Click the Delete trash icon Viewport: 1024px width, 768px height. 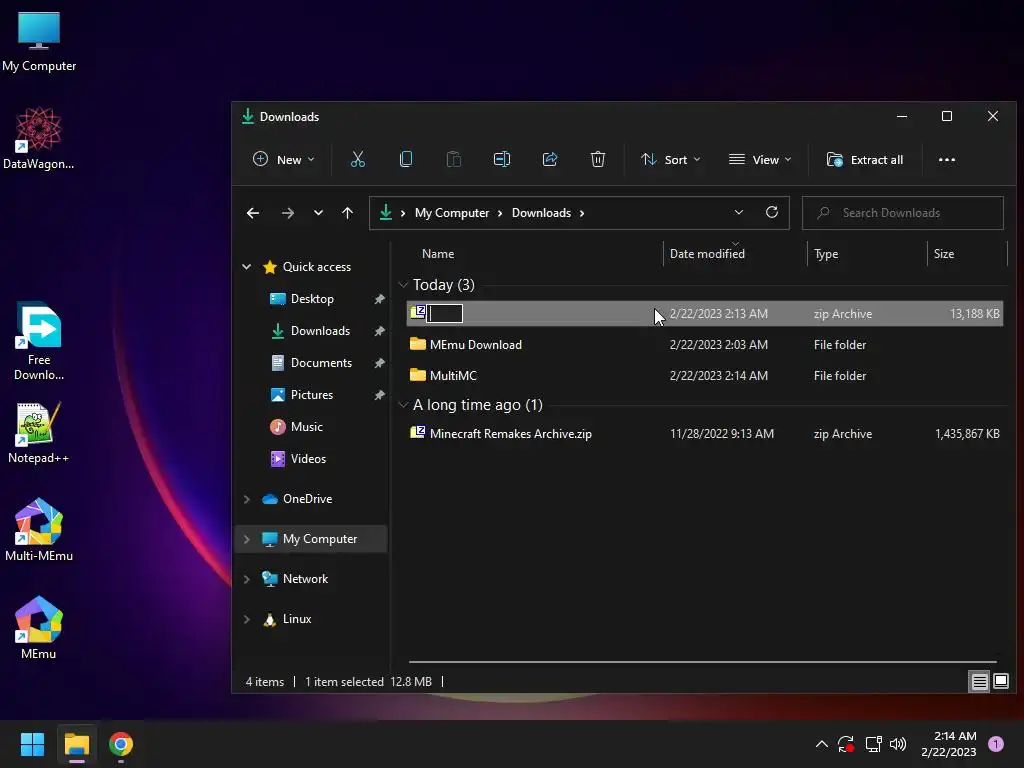point(598,159)
